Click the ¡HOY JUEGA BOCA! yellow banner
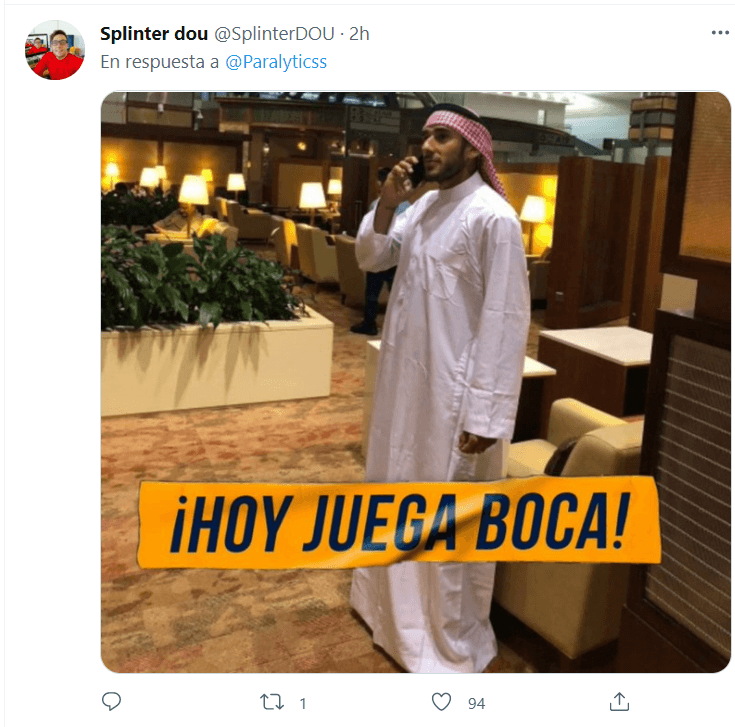This screenshot has height=727, width=735. 399,523
